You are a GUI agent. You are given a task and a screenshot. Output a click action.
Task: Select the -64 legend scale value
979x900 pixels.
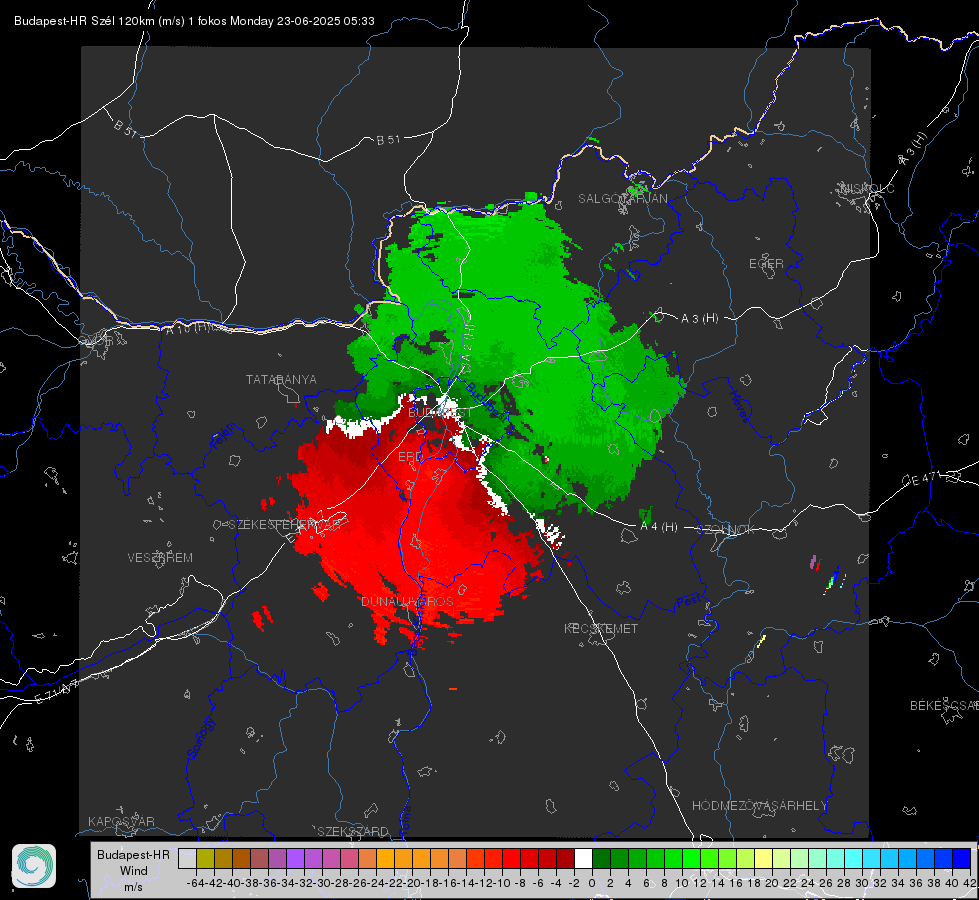click(x=196, y=883)
